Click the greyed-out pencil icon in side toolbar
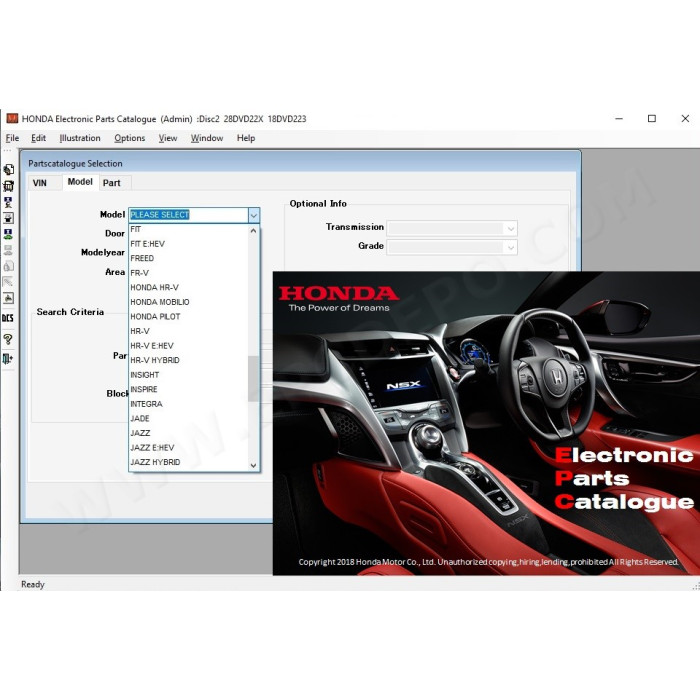 pyautogui.click(x=8, y=282)
